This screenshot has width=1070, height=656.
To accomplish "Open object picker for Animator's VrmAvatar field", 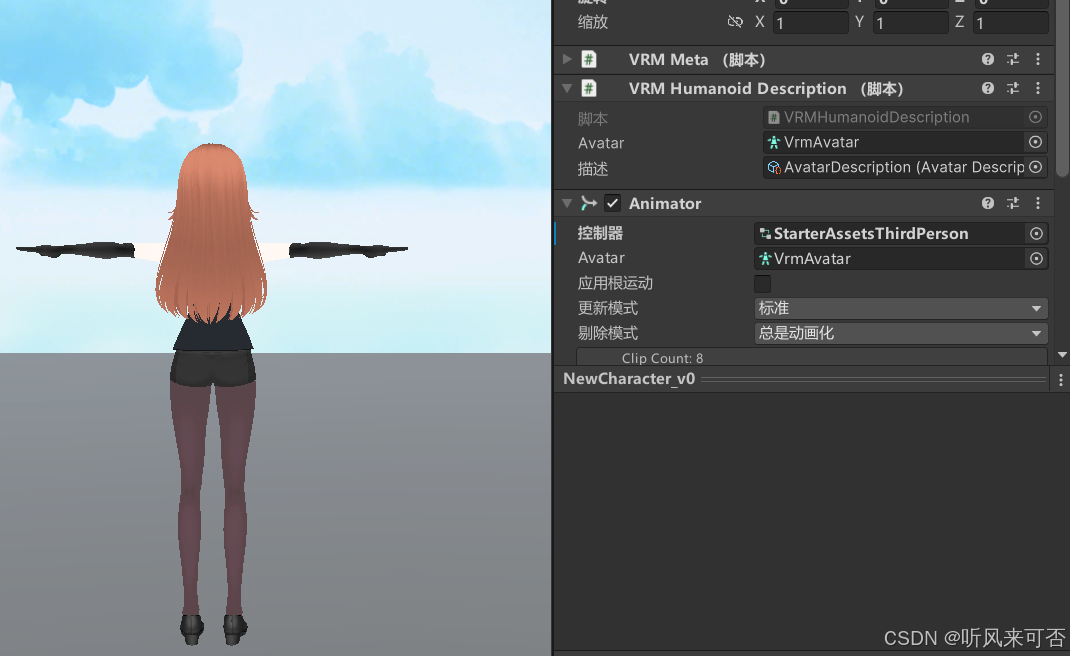I will coord(1036,258).
